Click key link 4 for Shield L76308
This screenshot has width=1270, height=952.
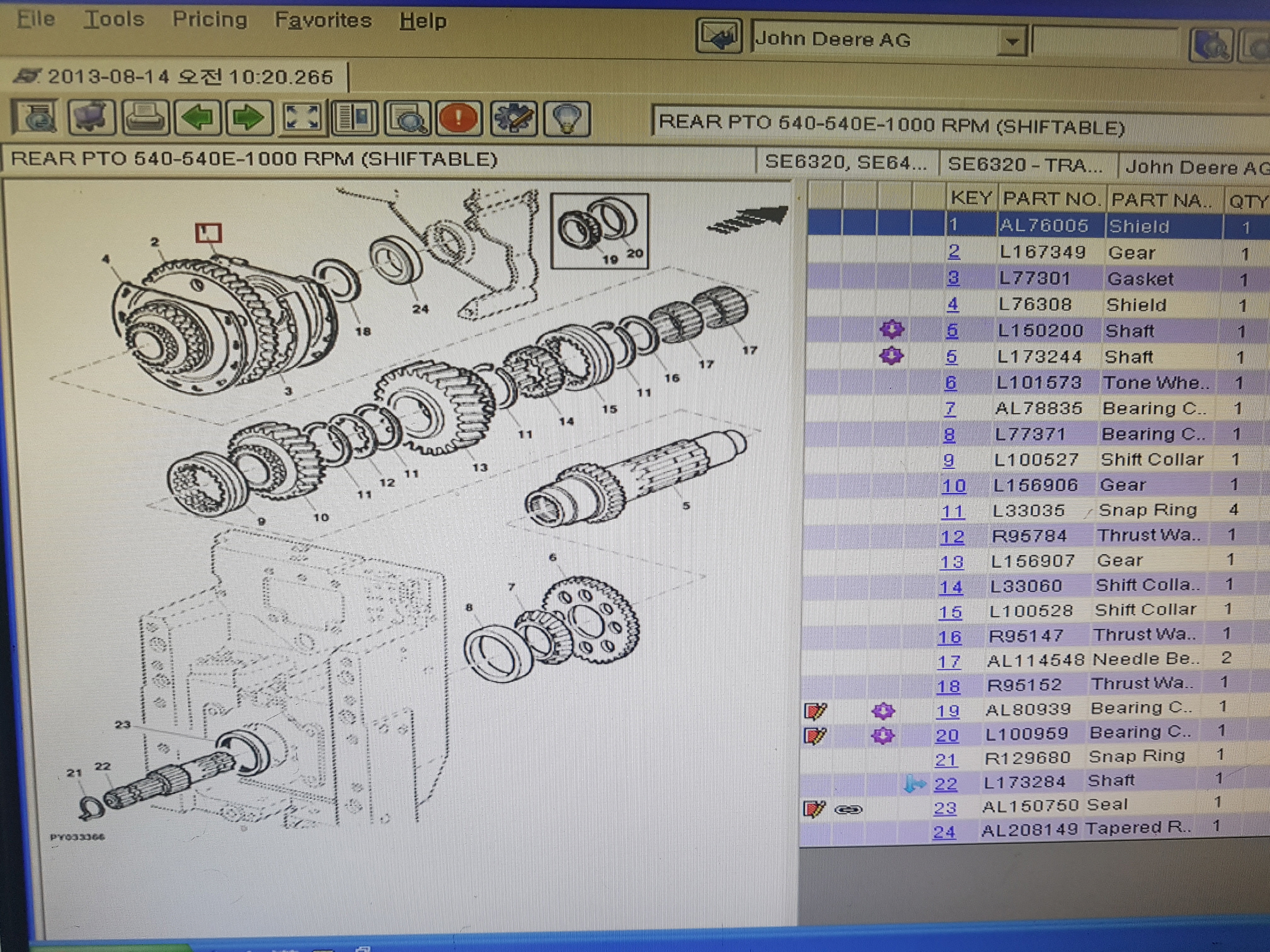tap(952, 304)
